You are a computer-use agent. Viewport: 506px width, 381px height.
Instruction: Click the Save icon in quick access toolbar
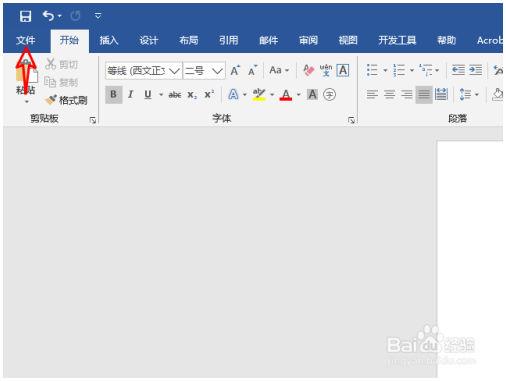[x=25, y=16]
